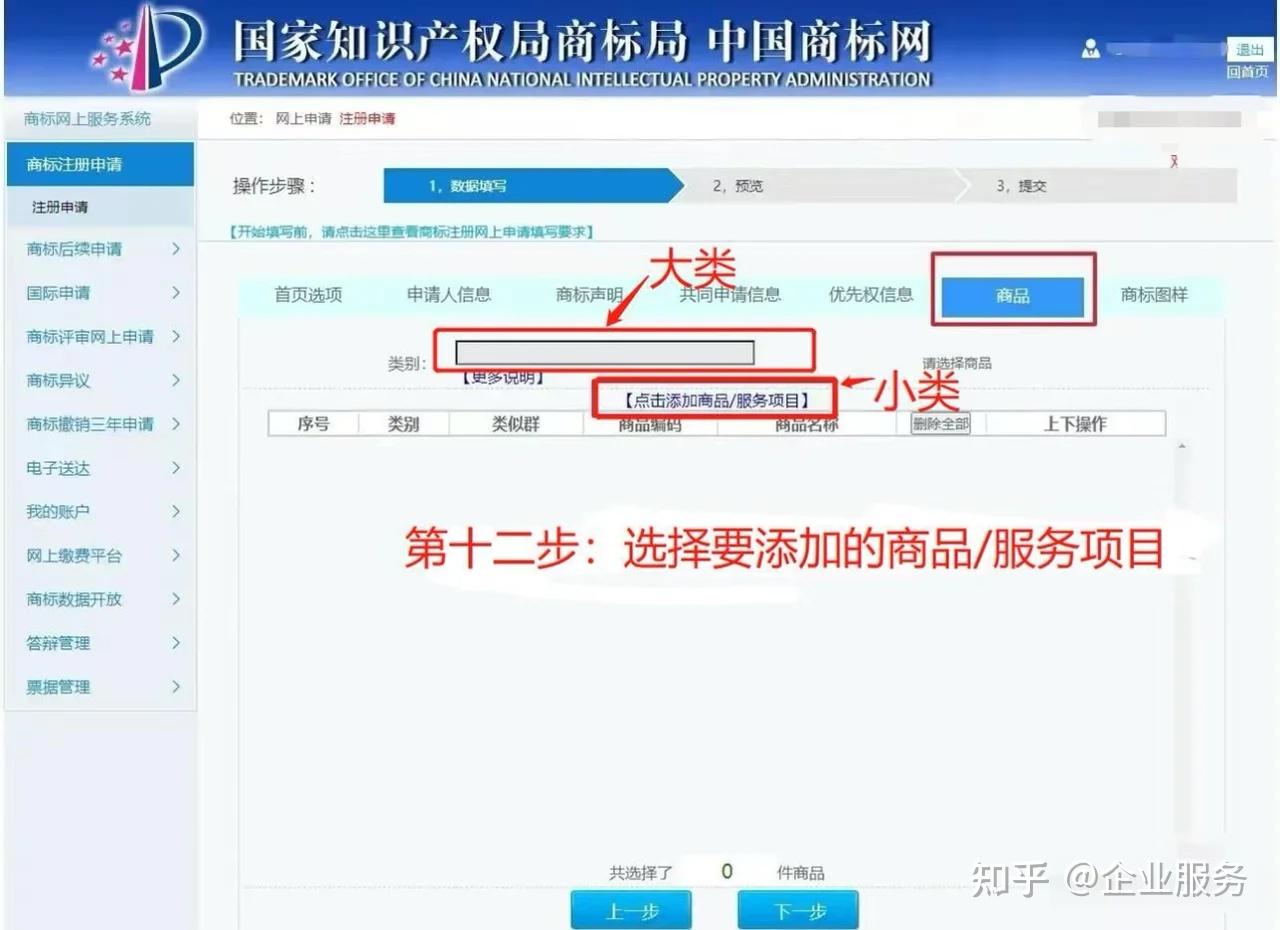1280x930 pixels.
Task: Switch to the 商标图样 tab
Action: (x=1154, y=295)
